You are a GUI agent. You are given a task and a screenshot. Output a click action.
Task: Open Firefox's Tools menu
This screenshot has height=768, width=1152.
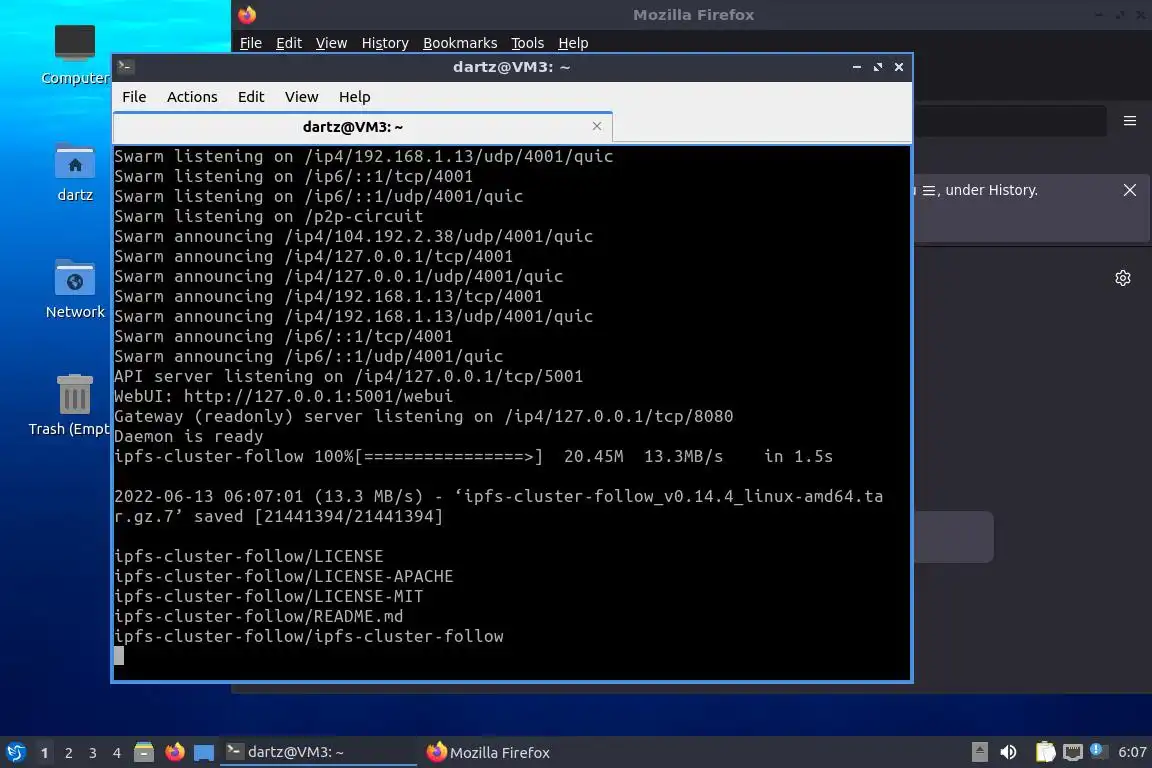coord(528,43)
